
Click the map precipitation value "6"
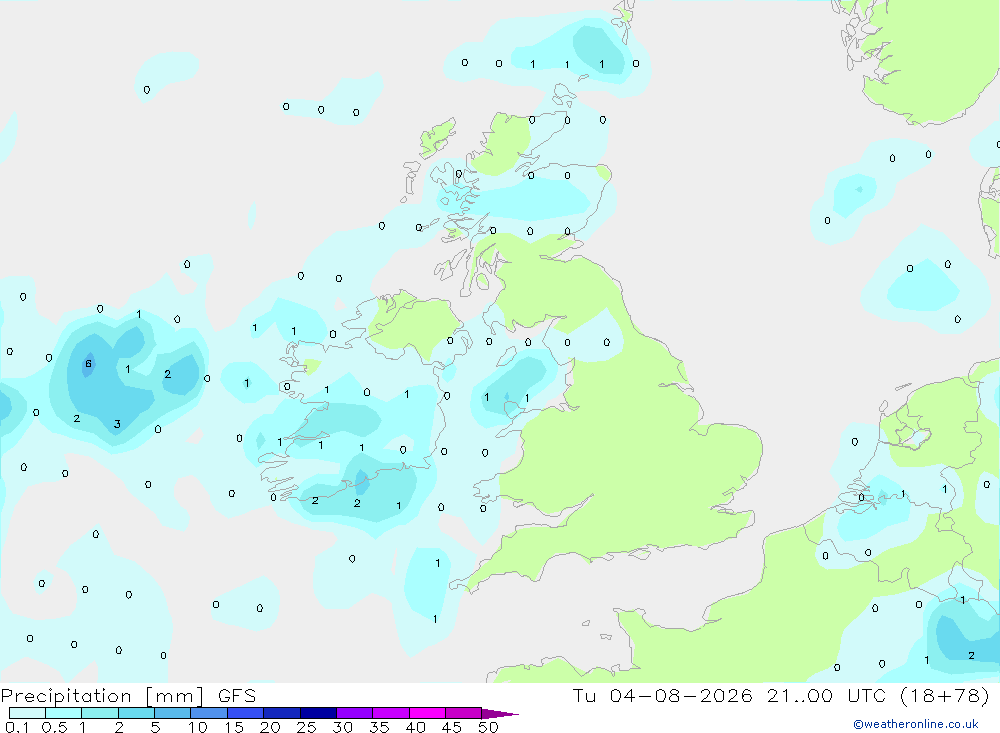point(88,364)
